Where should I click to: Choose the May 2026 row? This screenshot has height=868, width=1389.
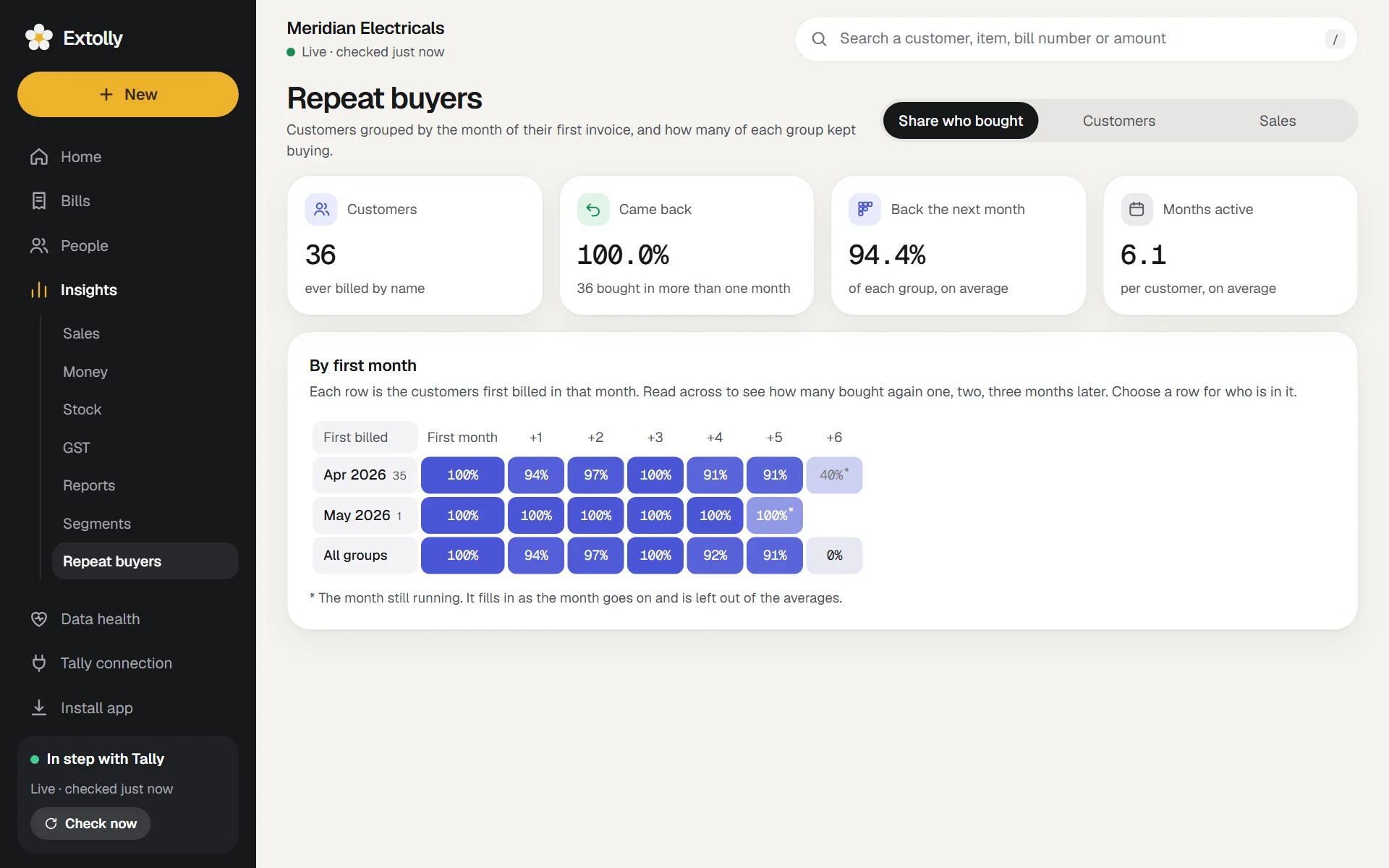365,515
